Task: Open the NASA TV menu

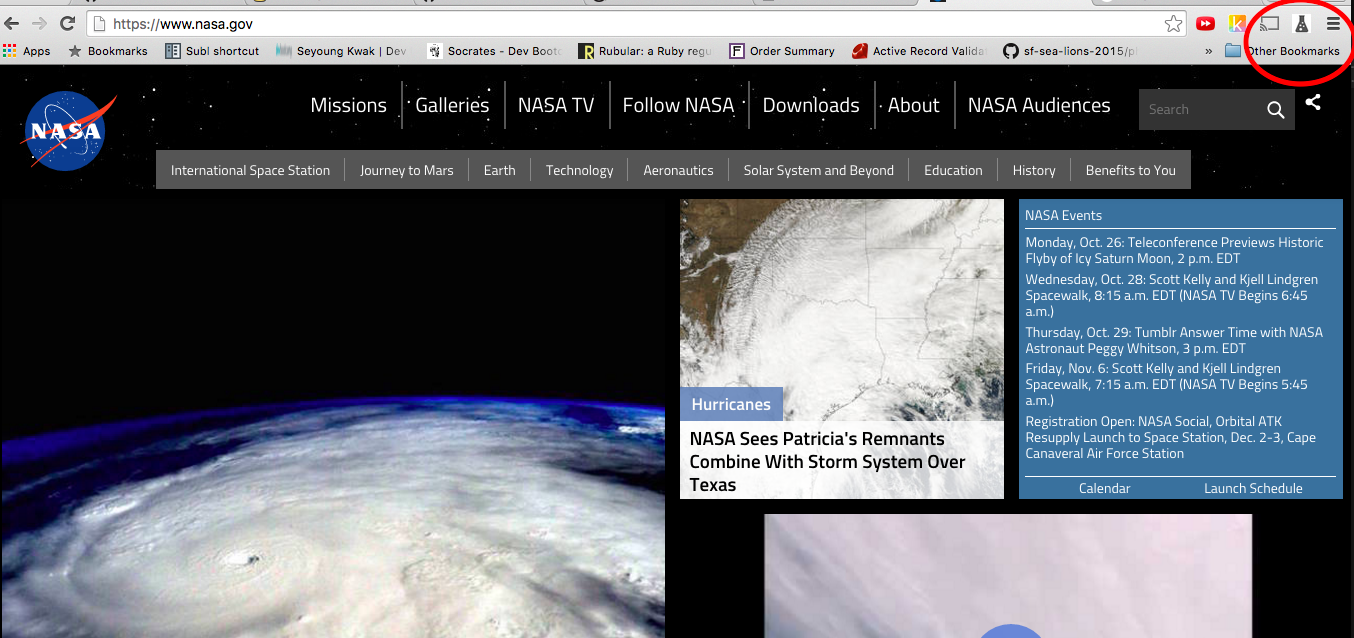Action: (556, 105)
